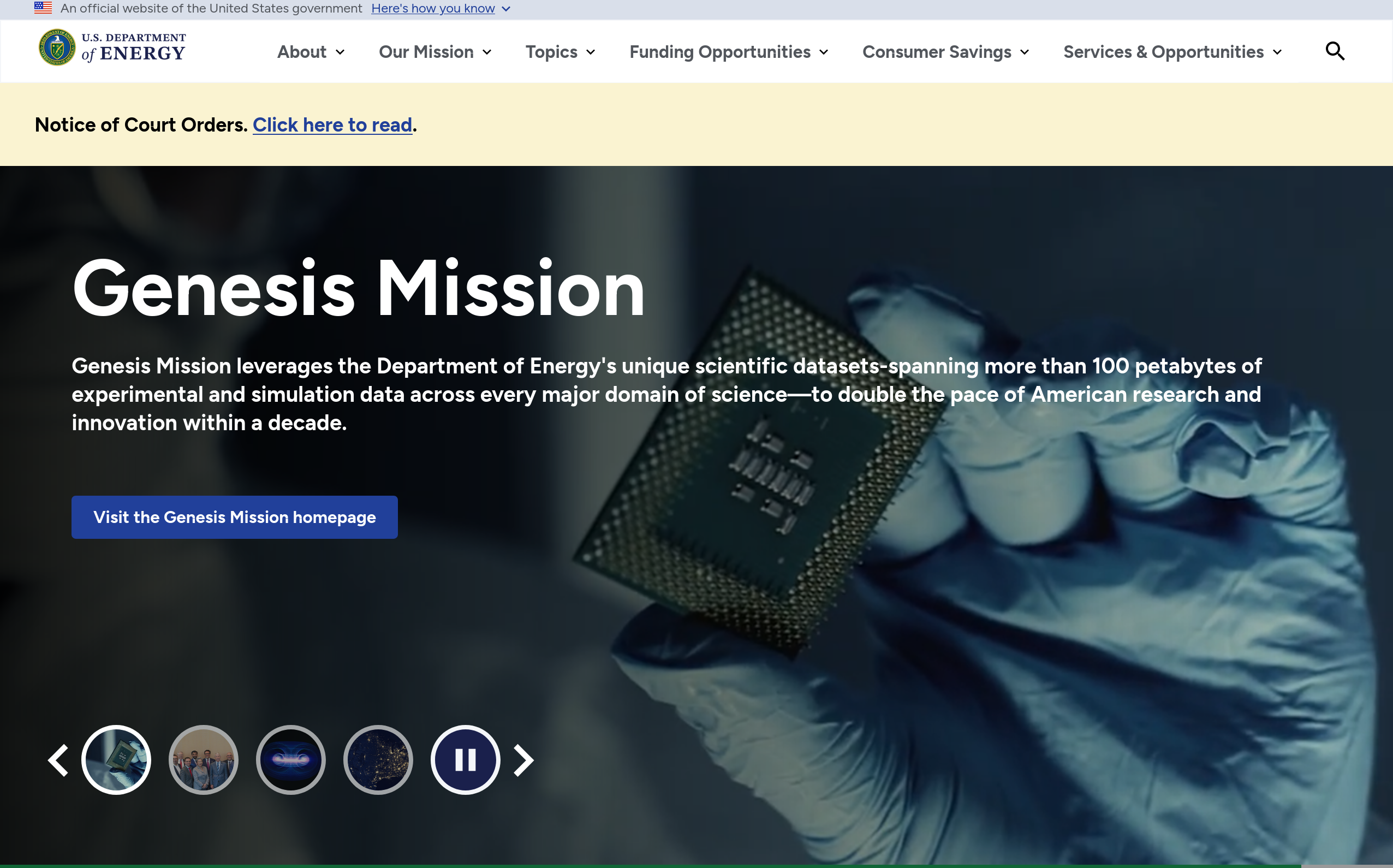This screenshot has width=1393, height=868.
Task: Open the Topics dropdown menu
Action: coord(559,52)
